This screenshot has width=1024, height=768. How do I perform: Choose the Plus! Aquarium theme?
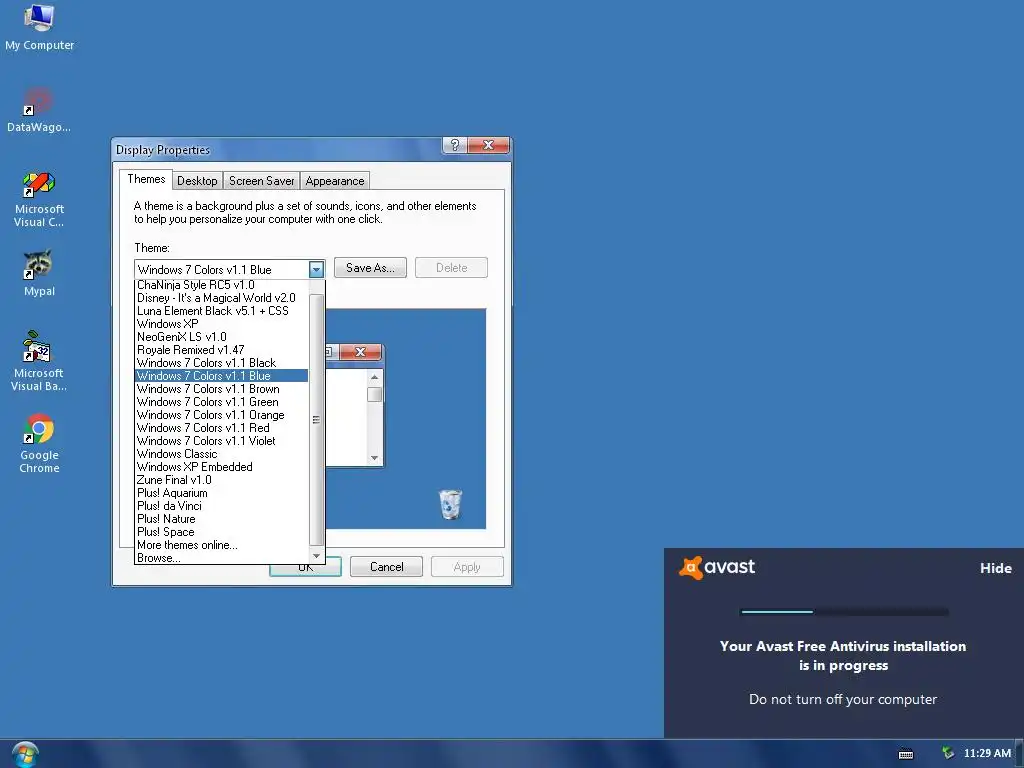pyautogui.click(x=221, y=493)
